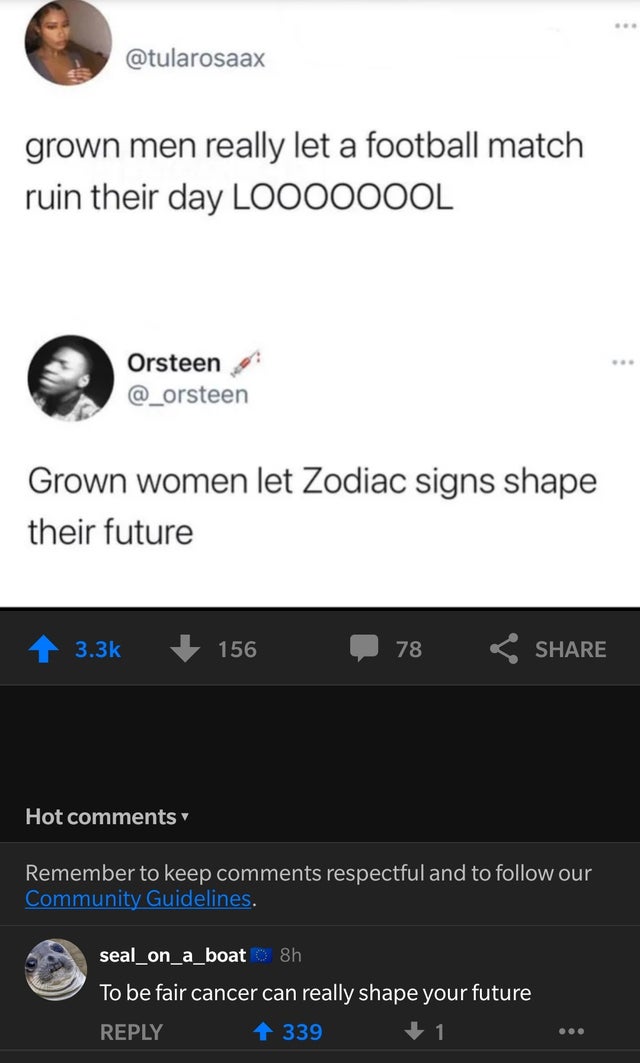Viewport: 640px width, 1063px height.
Task: Open the first tweet's three-dot menu
Action: coord(626,26)
